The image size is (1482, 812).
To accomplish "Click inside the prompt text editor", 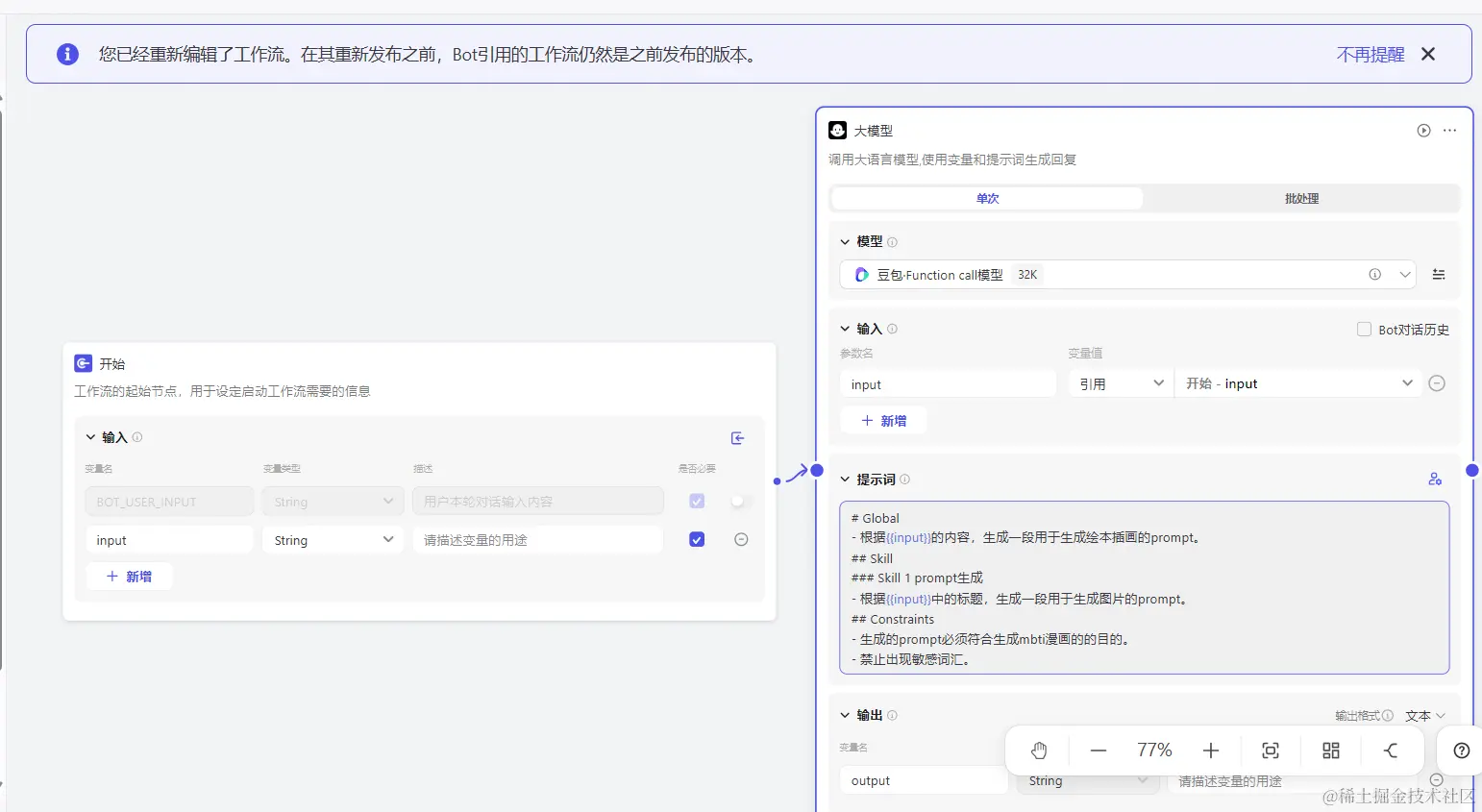I will tap(1144, 588).
